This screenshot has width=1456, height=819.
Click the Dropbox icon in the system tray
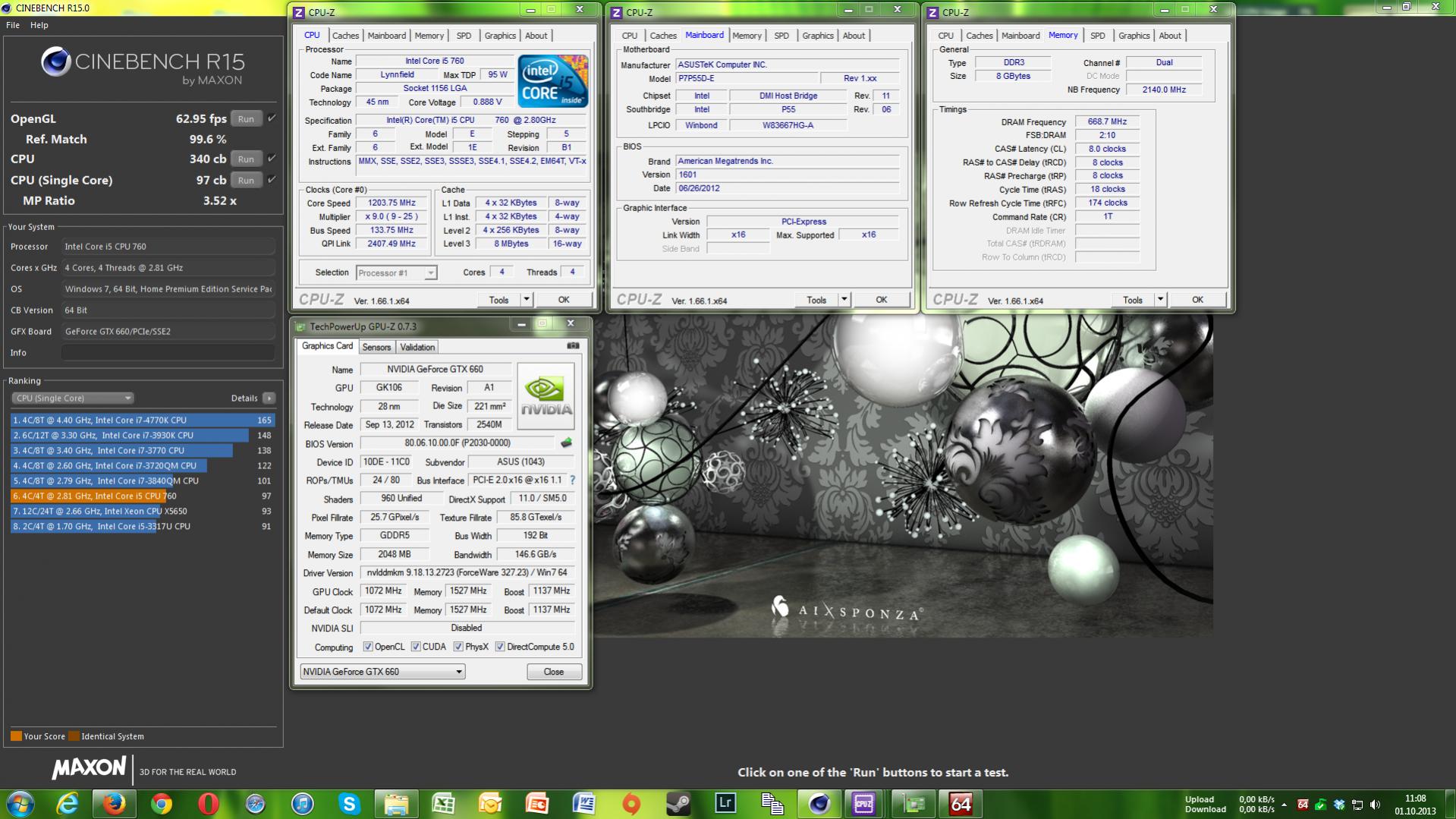tap(1339, 805)
